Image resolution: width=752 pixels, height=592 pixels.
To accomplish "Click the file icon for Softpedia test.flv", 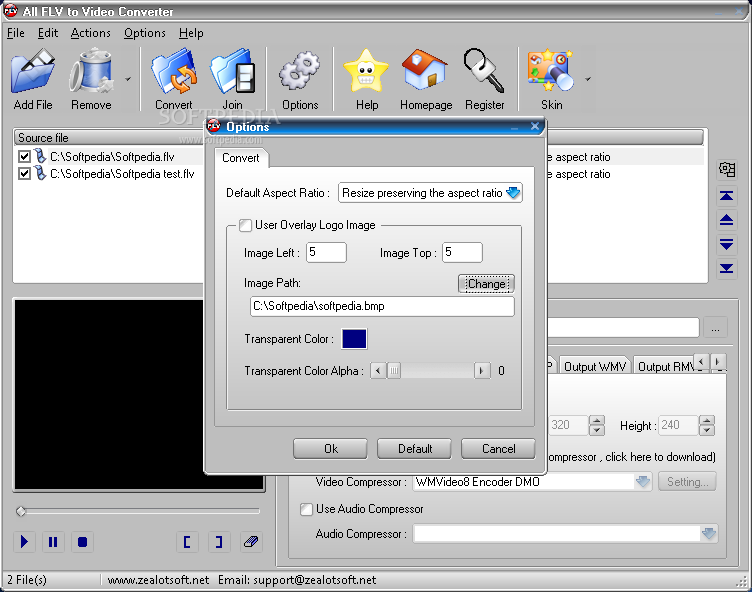I will tap(40, 173).
